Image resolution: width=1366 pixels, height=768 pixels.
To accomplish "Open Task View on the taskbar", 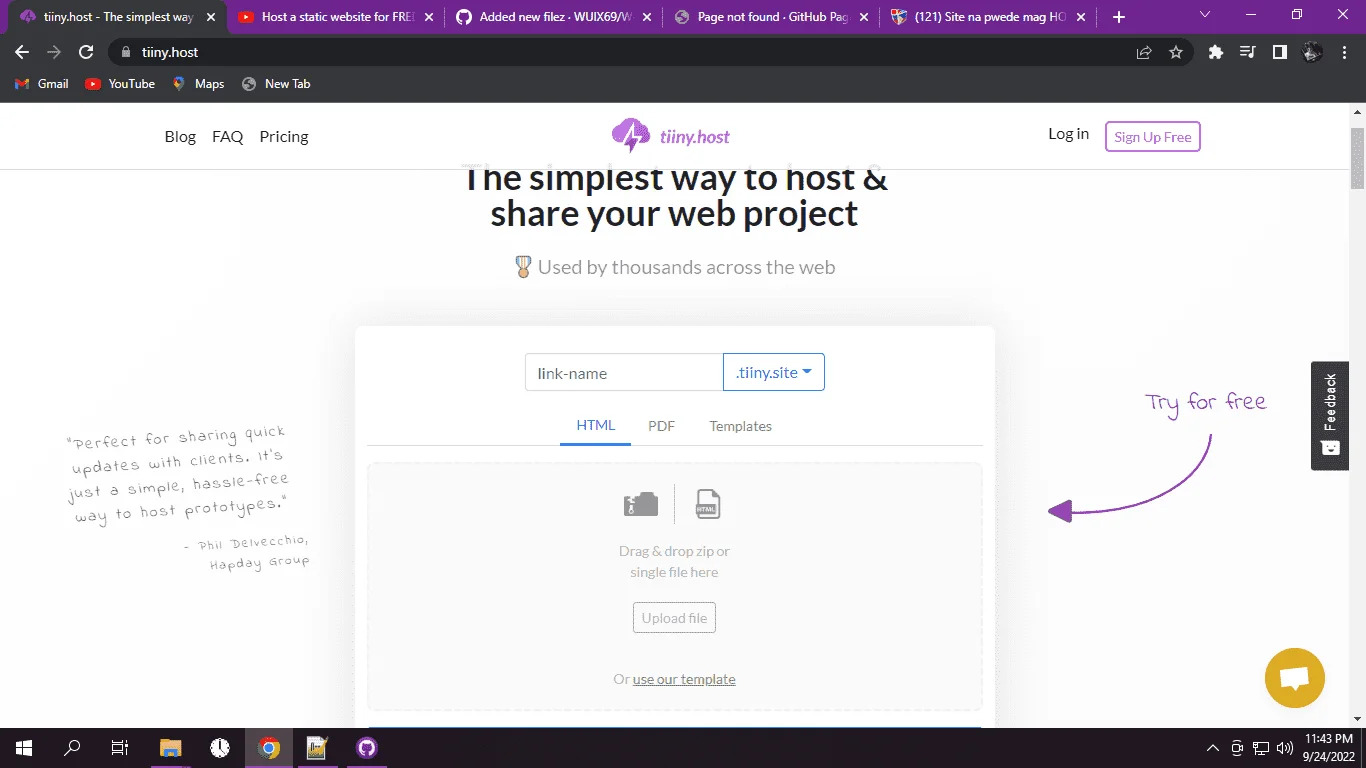I will (x=120, y=748).
